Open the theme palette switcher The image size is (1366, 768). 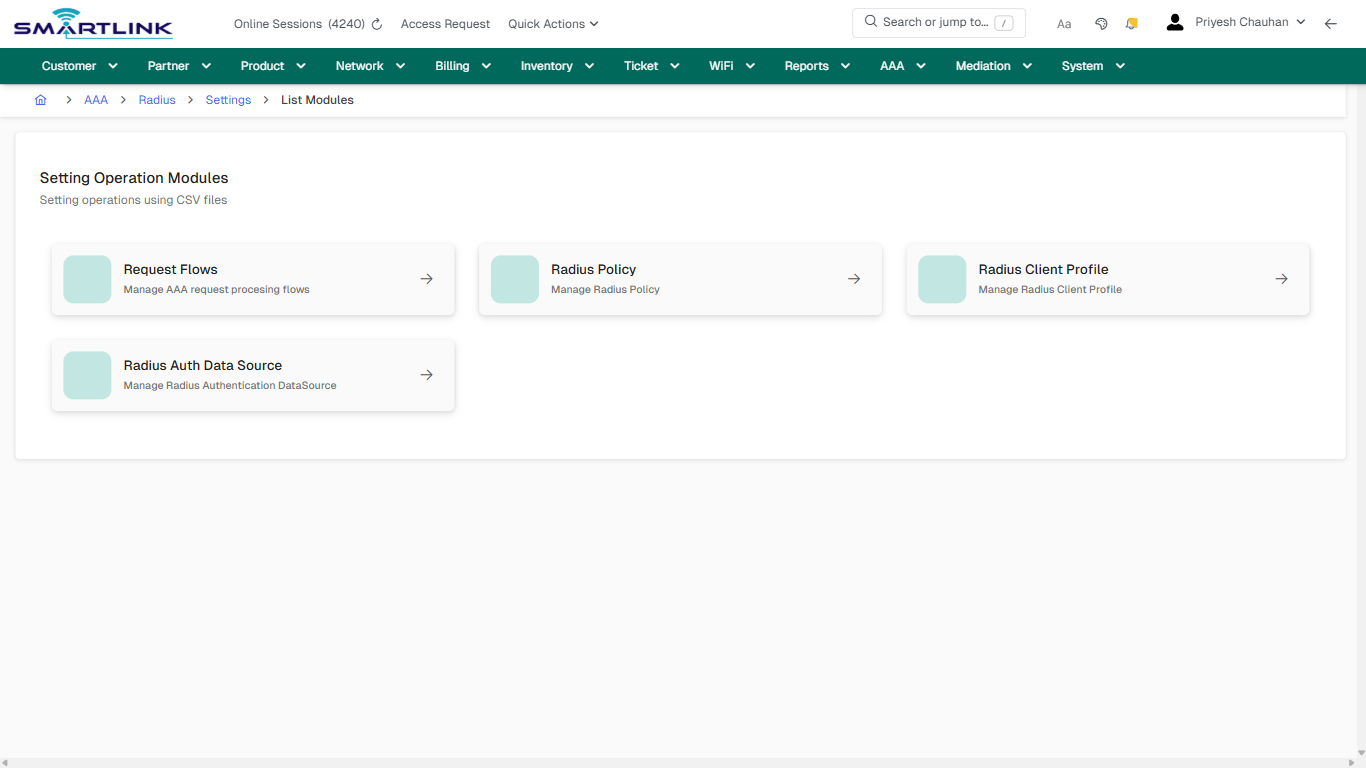point(1100,23)
